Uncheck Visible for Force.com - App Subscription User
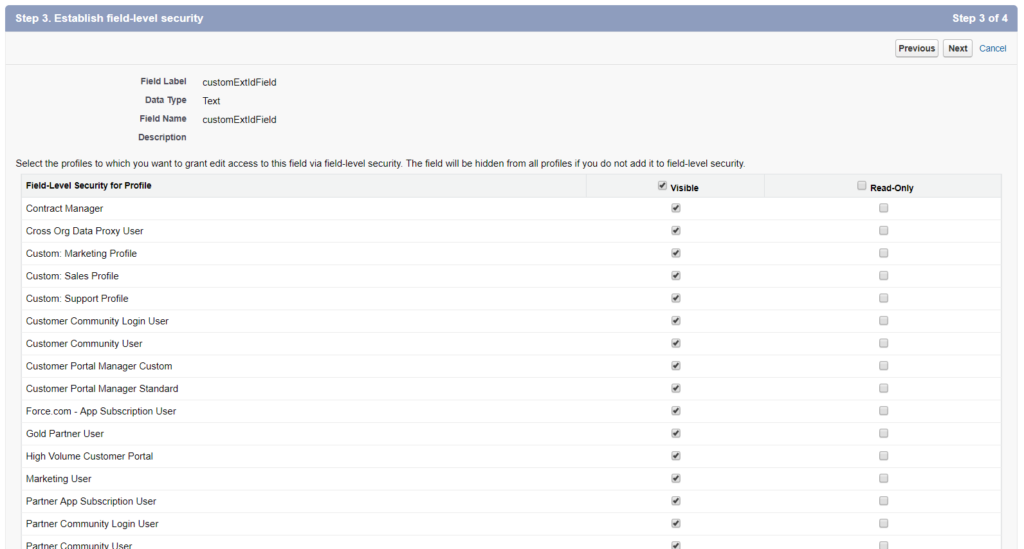 coord(676,411)
